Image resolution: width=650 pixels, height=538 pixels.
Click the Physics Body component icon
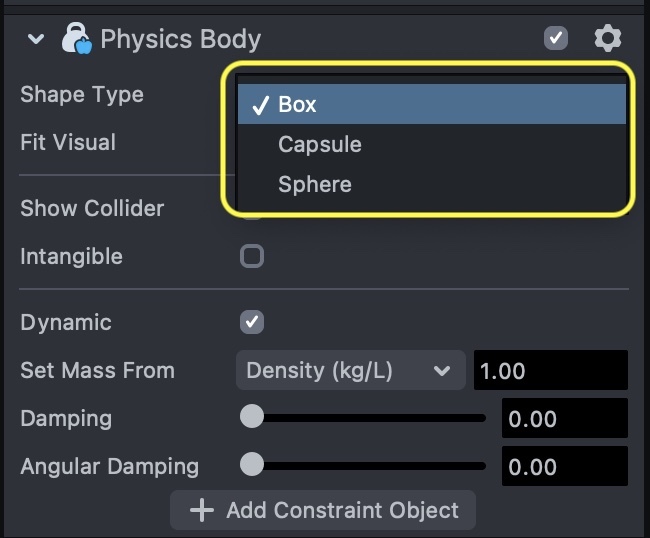(x=76, y=40)
